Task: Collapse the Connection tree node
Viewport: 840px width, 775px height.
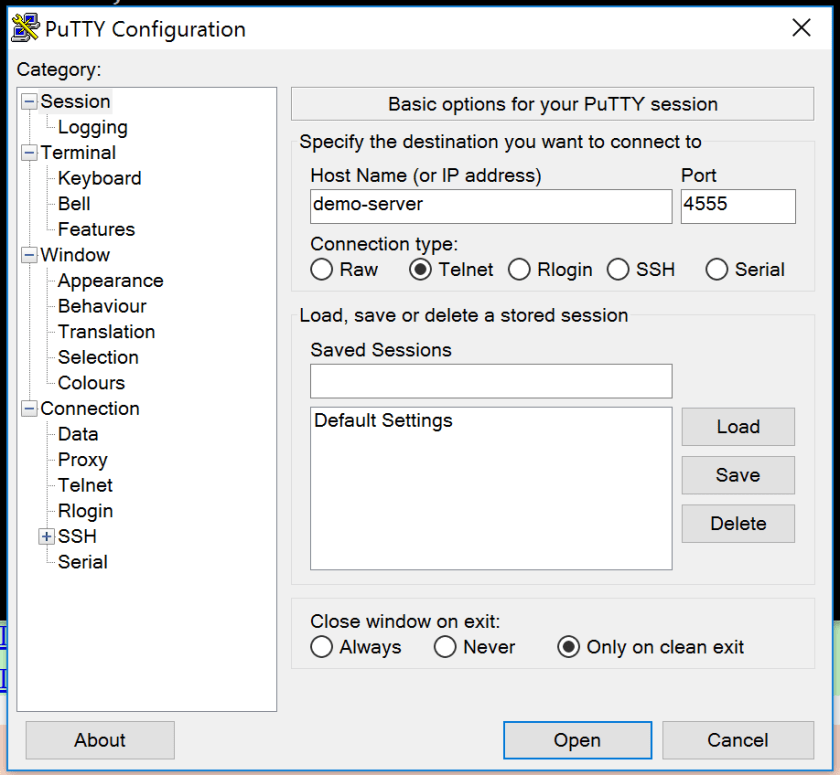Action: (x=29, y=409)
